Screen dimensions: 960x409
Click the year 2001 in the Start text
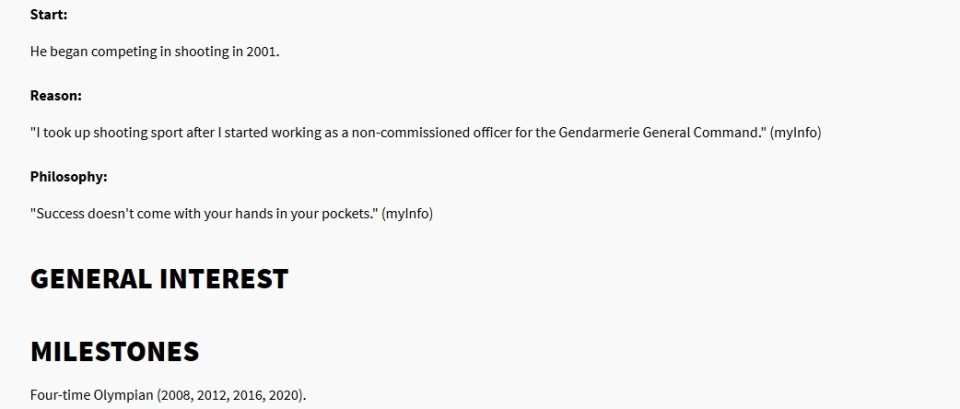[263, 51]
